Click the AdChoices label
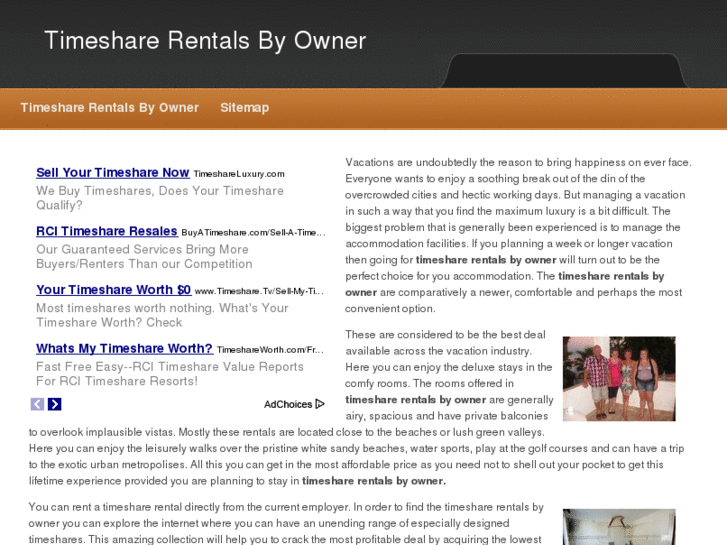The width and height of the screenshot is (727, 545). coord(288,404)
